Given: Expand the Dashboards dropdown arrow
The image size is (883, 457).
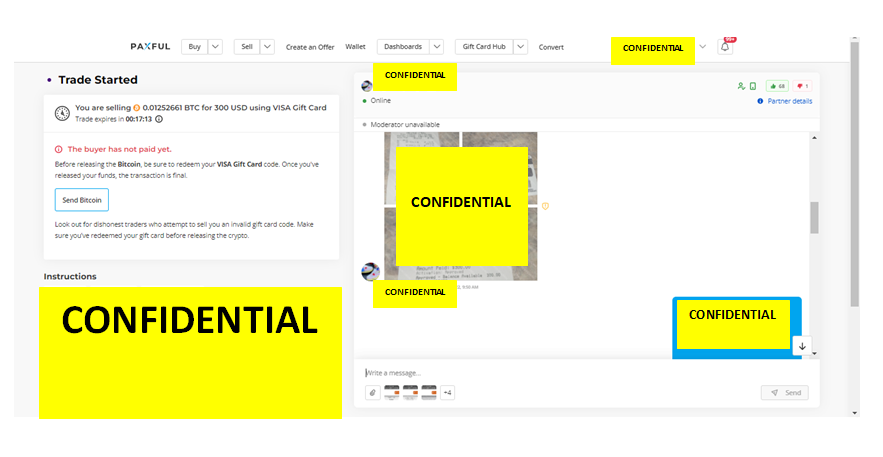Looking at the screenshot, I should tap(436, 47).
